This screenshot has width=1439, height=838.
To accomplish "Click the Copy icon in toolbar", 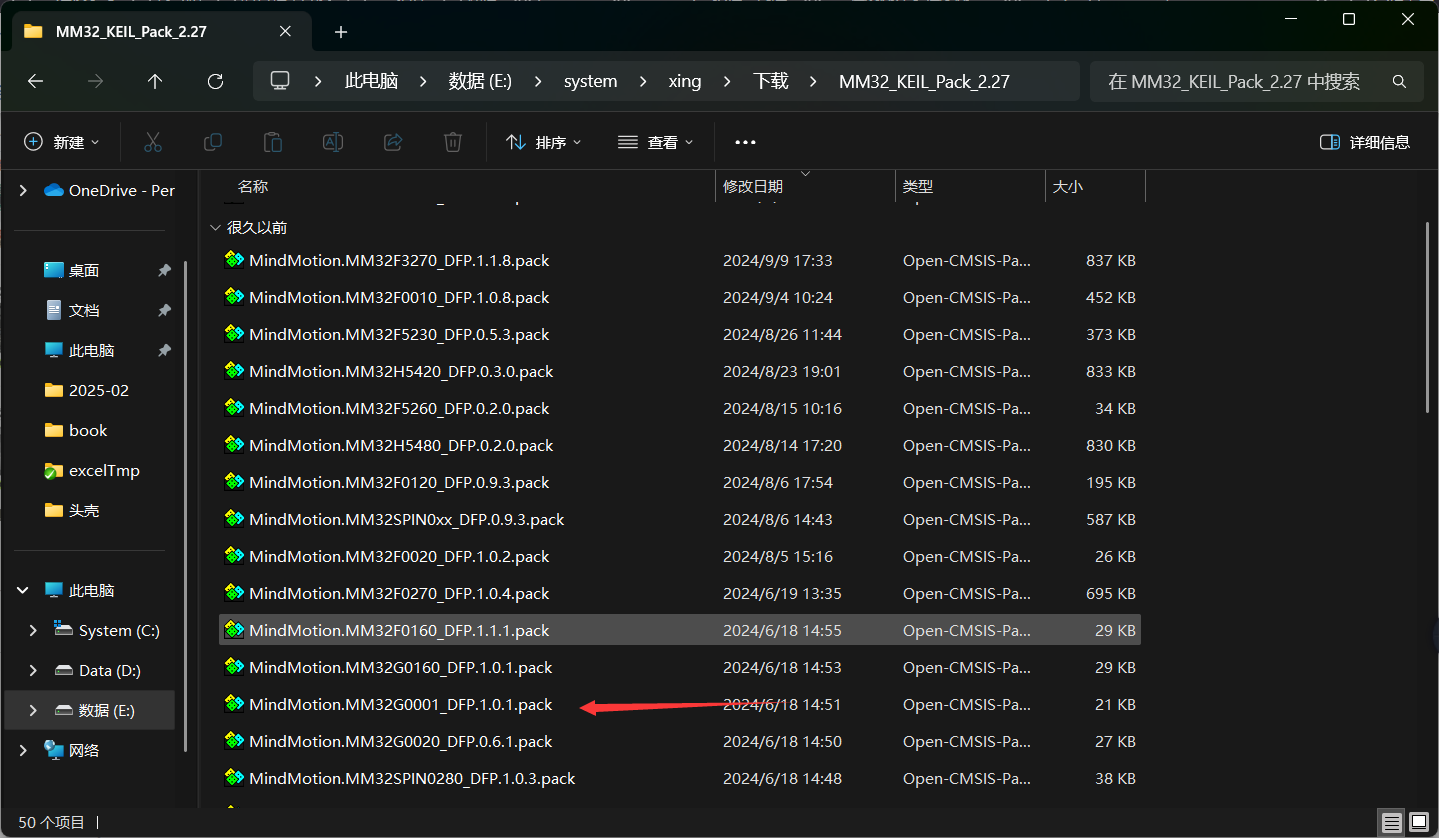I will point(213,142).
